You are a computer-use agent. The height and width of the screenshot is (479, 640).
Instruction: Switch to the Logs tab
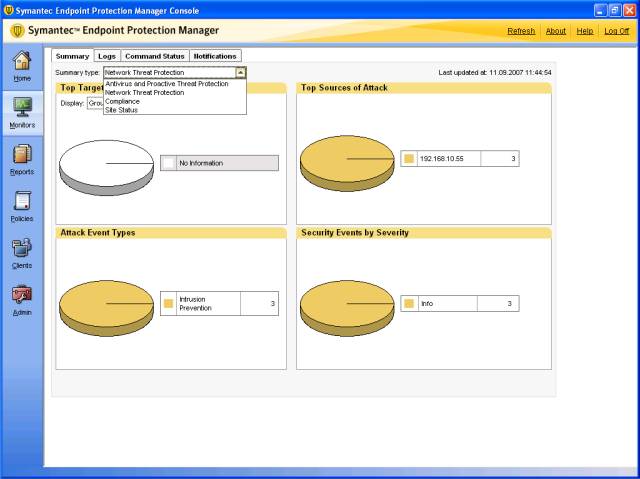click(107, 56)
